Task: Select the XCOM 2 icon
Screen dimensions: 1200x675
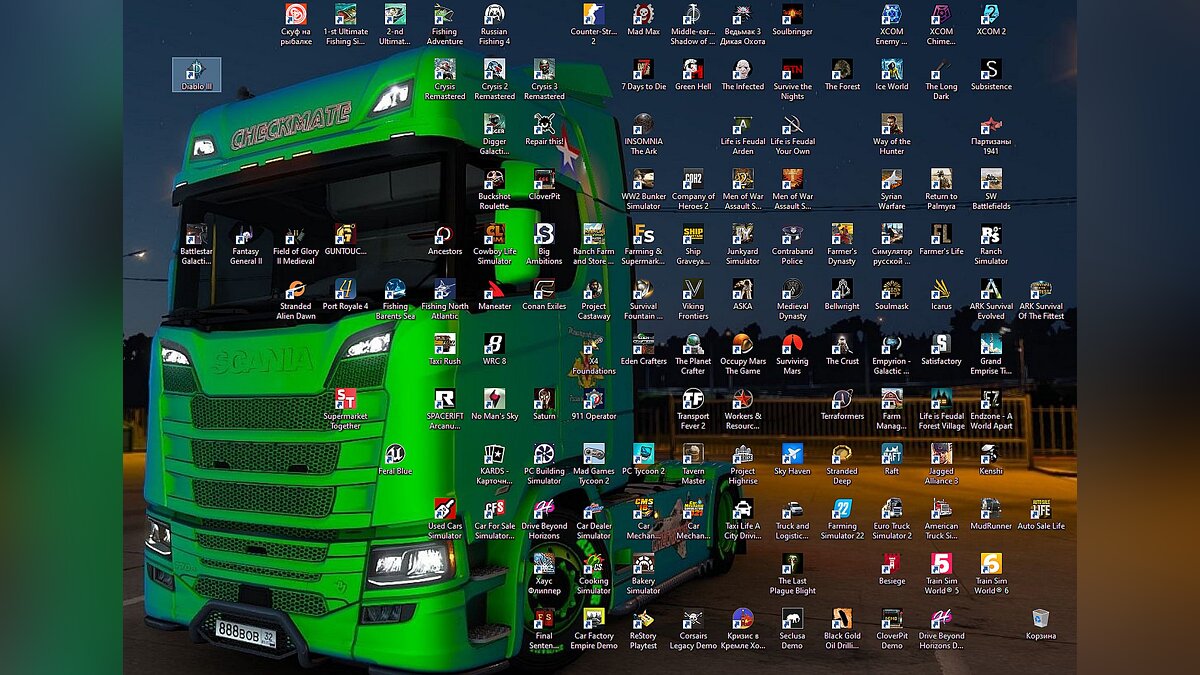Action: click(990, 20)
